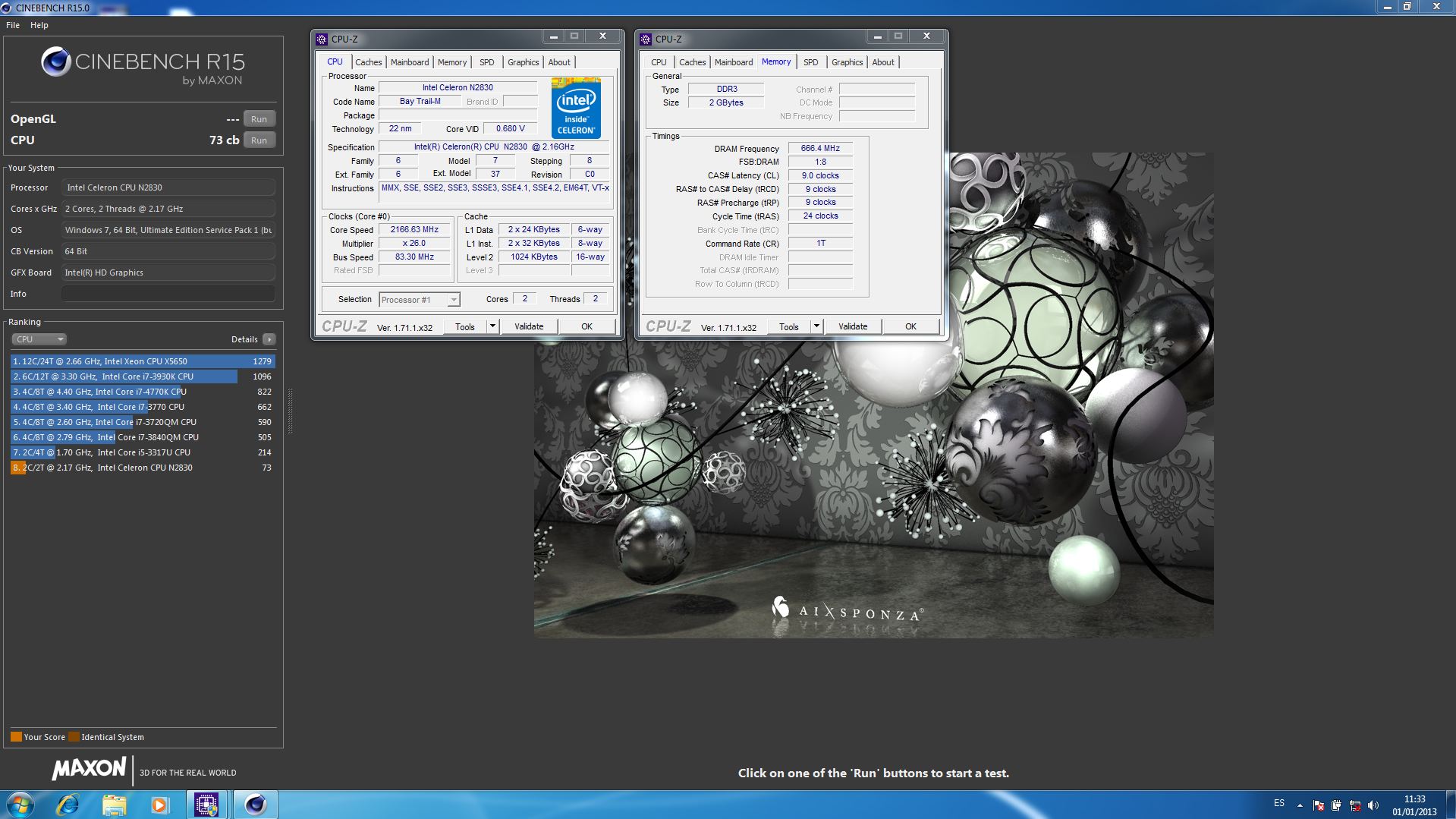Open Caches tab in left CPU-Z window
The width and height of the screenshot is (1456, 819).
(369, 62)
